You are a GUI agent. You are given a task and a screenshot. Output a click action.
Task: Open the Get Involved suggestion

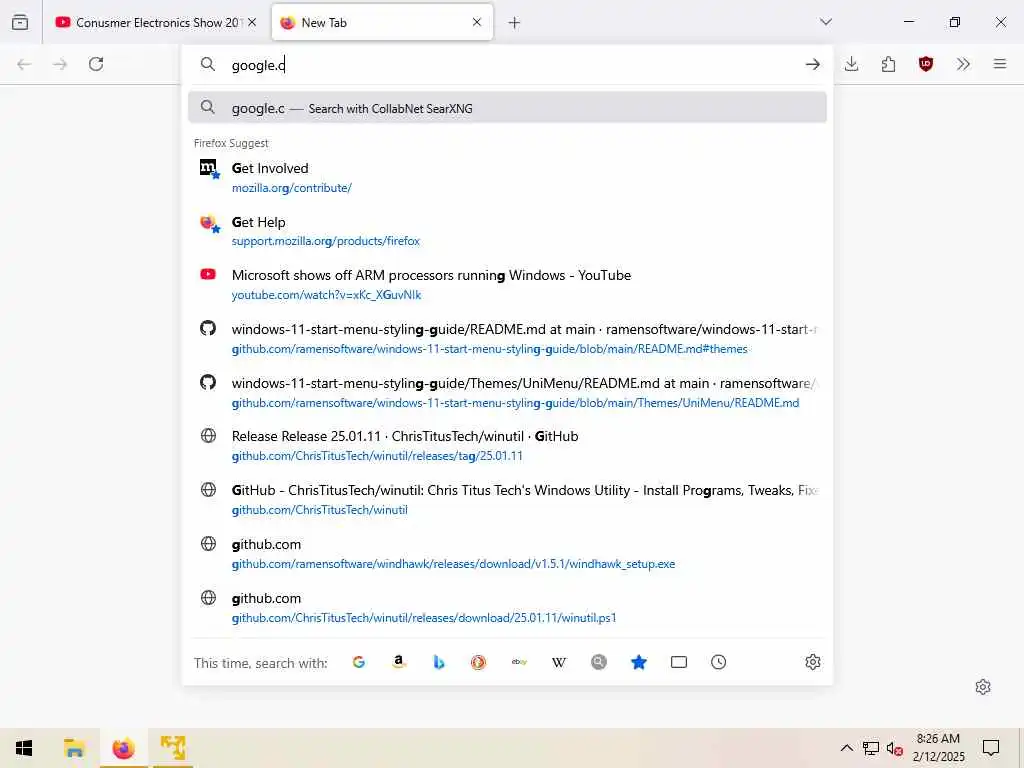pos(507,178)
